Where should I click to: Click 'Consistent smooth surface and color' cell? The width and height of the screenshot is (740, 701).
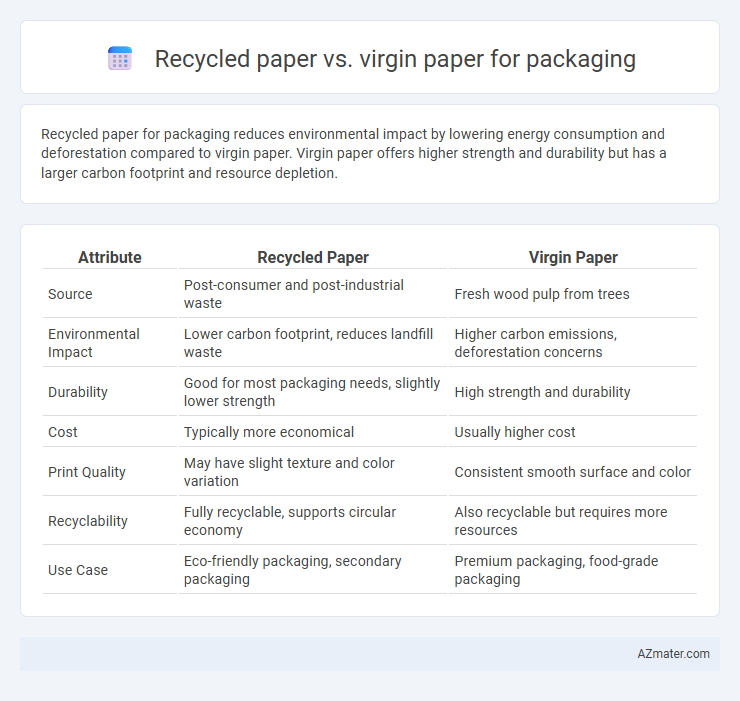click(572, 472)
